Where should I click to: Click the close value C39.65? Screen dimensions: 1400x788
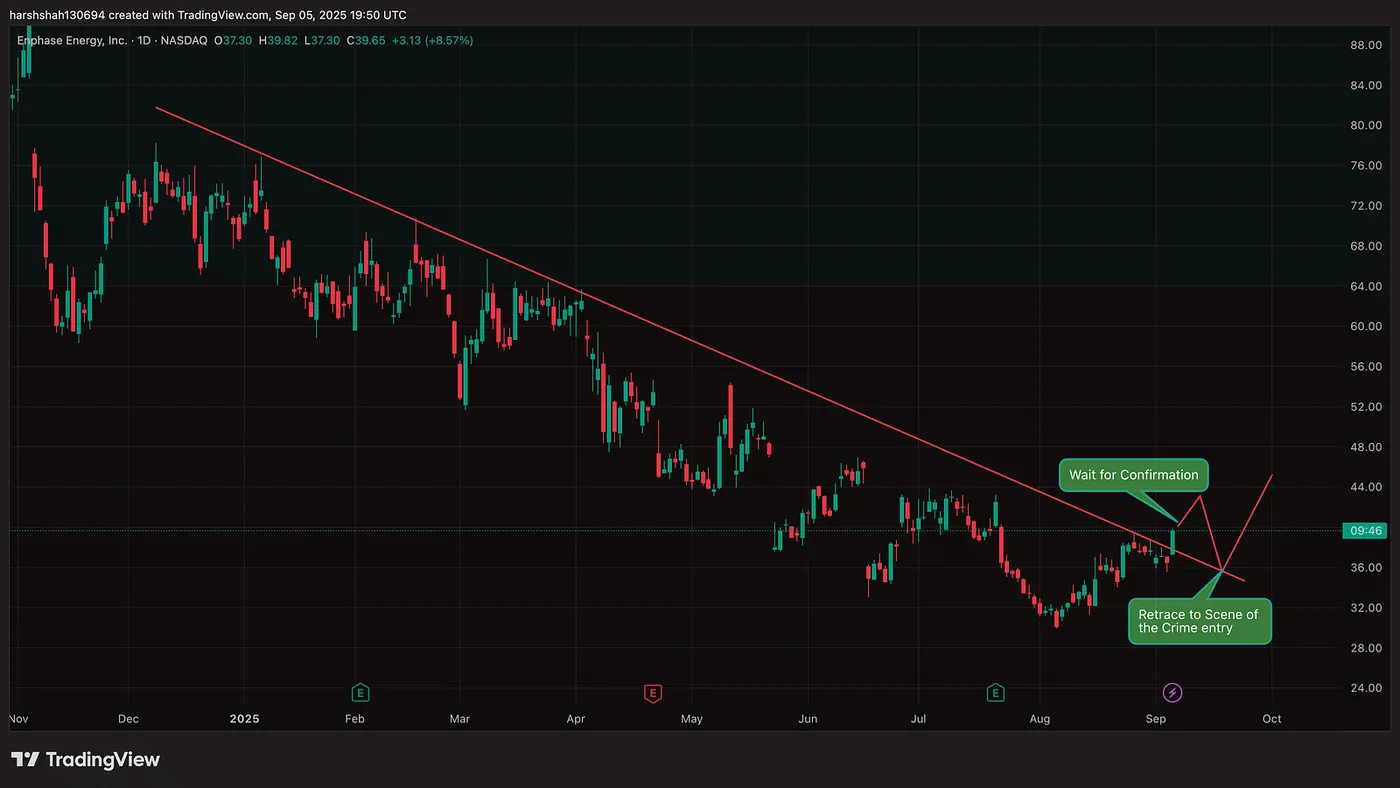pos(367,41)
